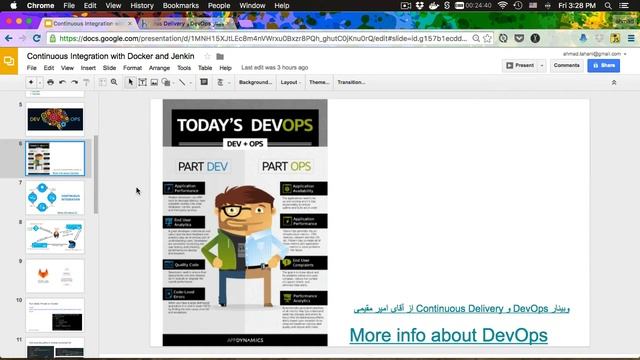Open the Continuous Delivery DevOps webinar link
This screenshot has height=360, width=640.
pyautogui.click(x=461, y=309)
